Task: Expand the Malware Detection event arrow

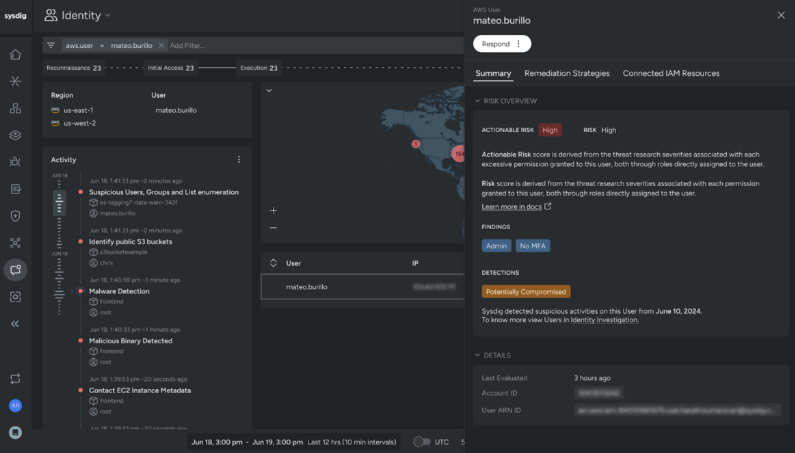Action: 71,291
